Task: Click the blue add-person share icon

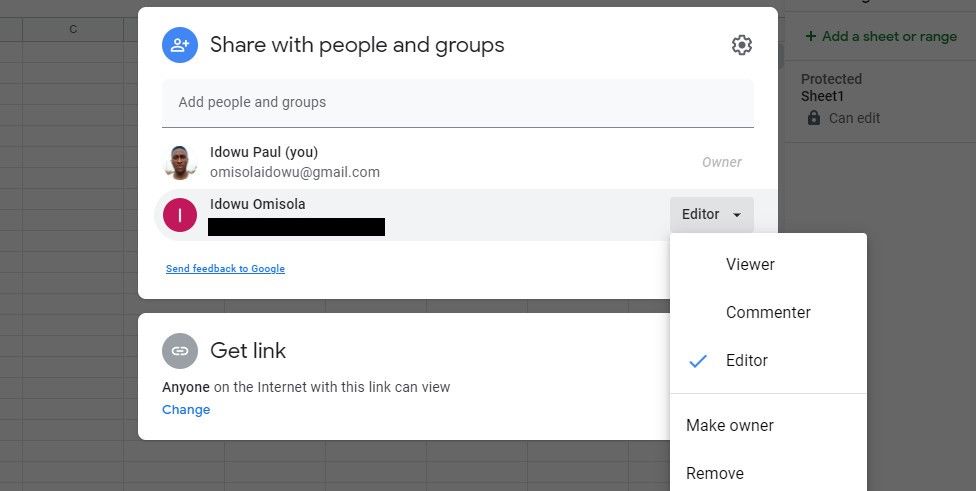Action: coord(180,45)
